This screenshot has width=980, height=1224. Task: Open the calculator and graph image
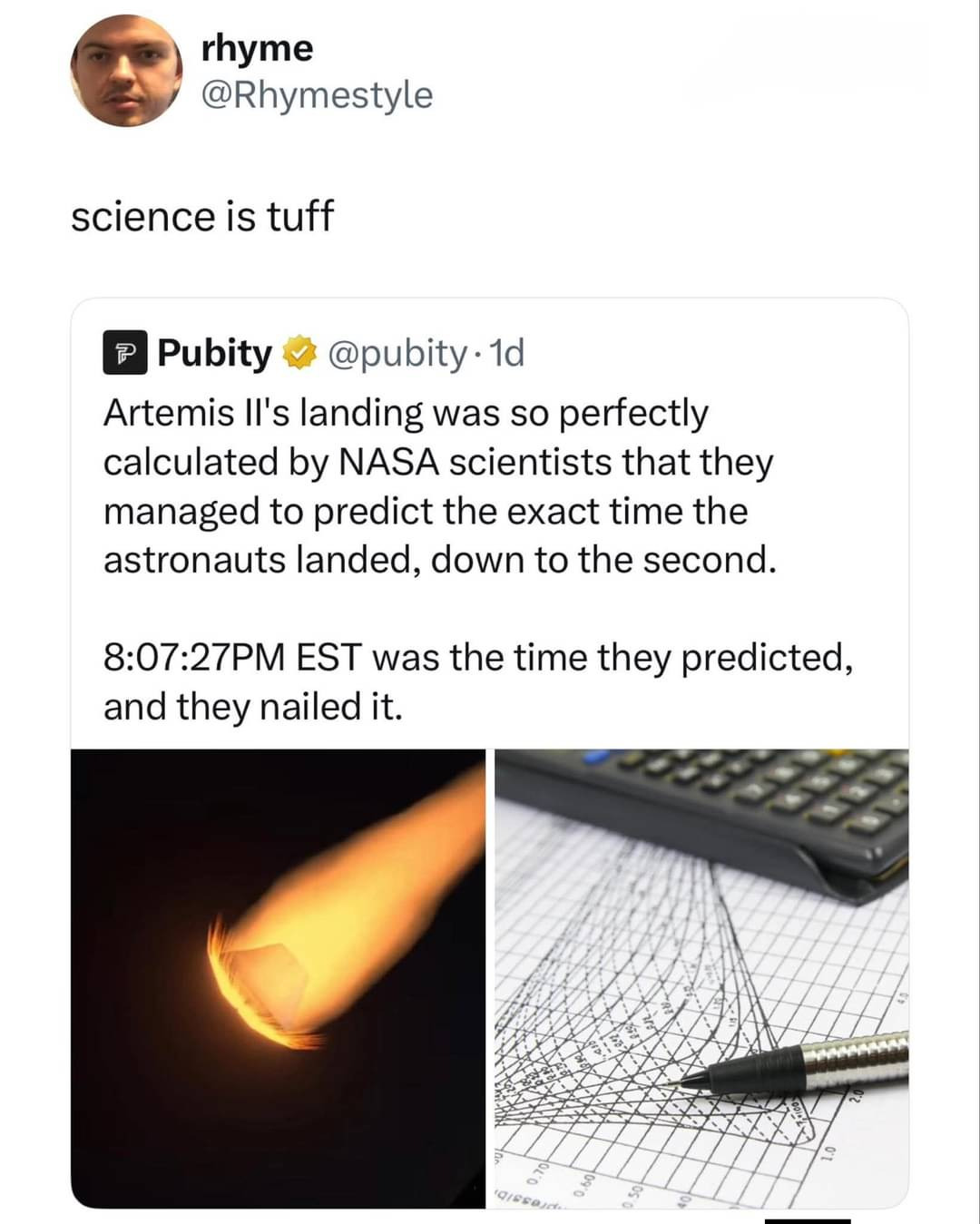tap(701, 978)
